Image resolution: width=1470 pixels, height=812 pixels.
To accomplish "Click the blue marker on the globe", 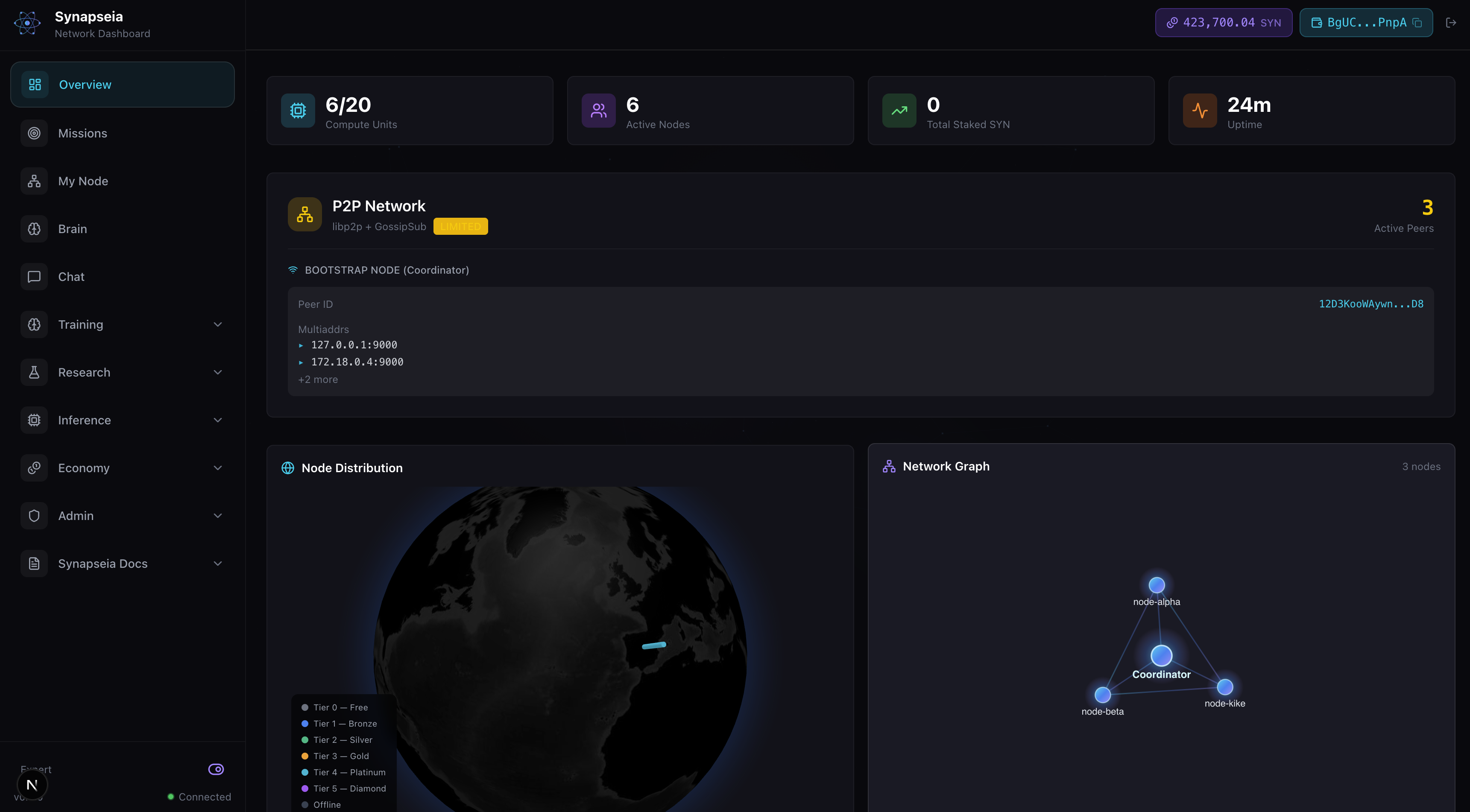I will point(654,646).
